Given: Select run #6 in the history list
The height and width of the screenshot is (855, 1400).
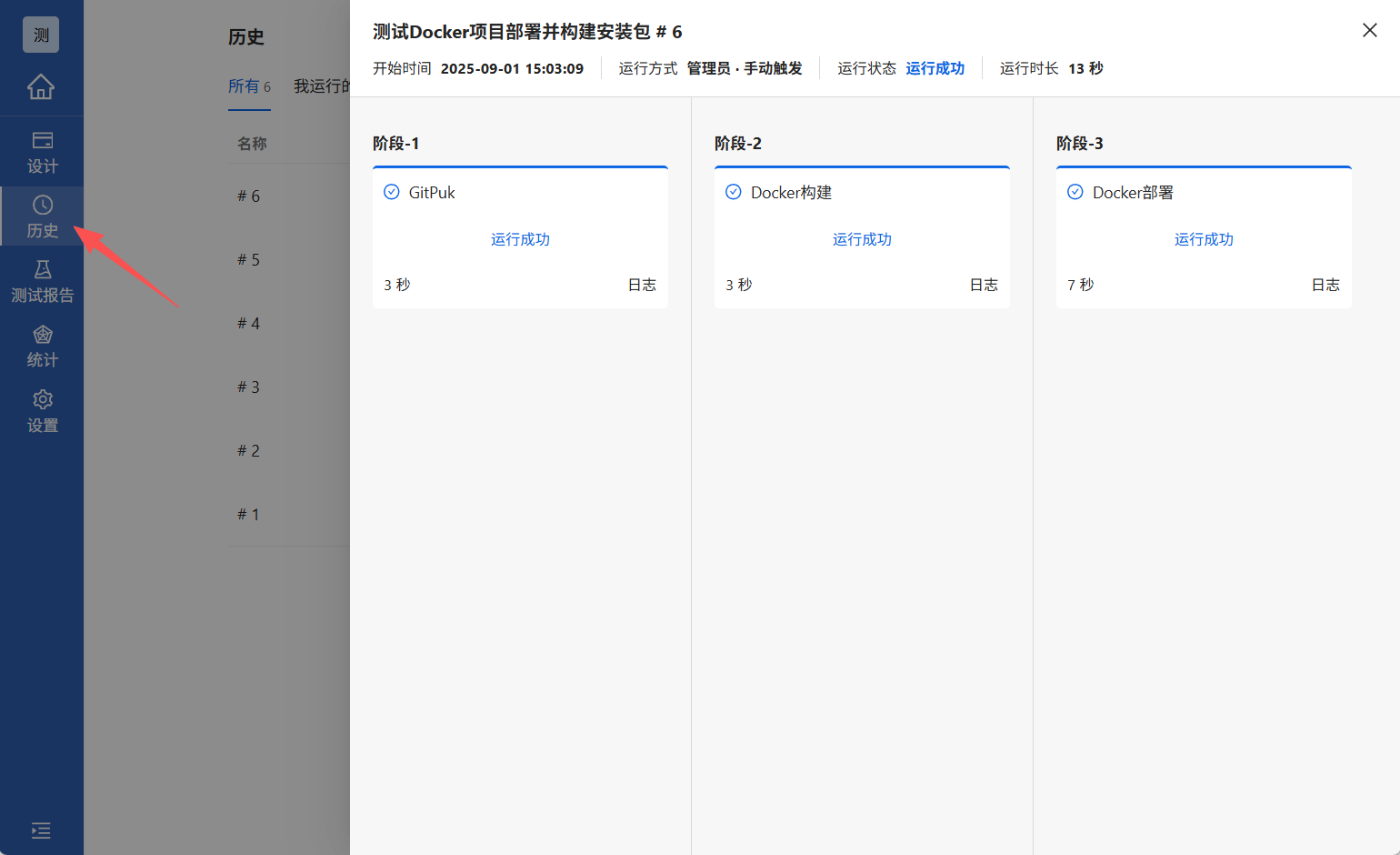Looking at the screenshot, I should point(247,195).
